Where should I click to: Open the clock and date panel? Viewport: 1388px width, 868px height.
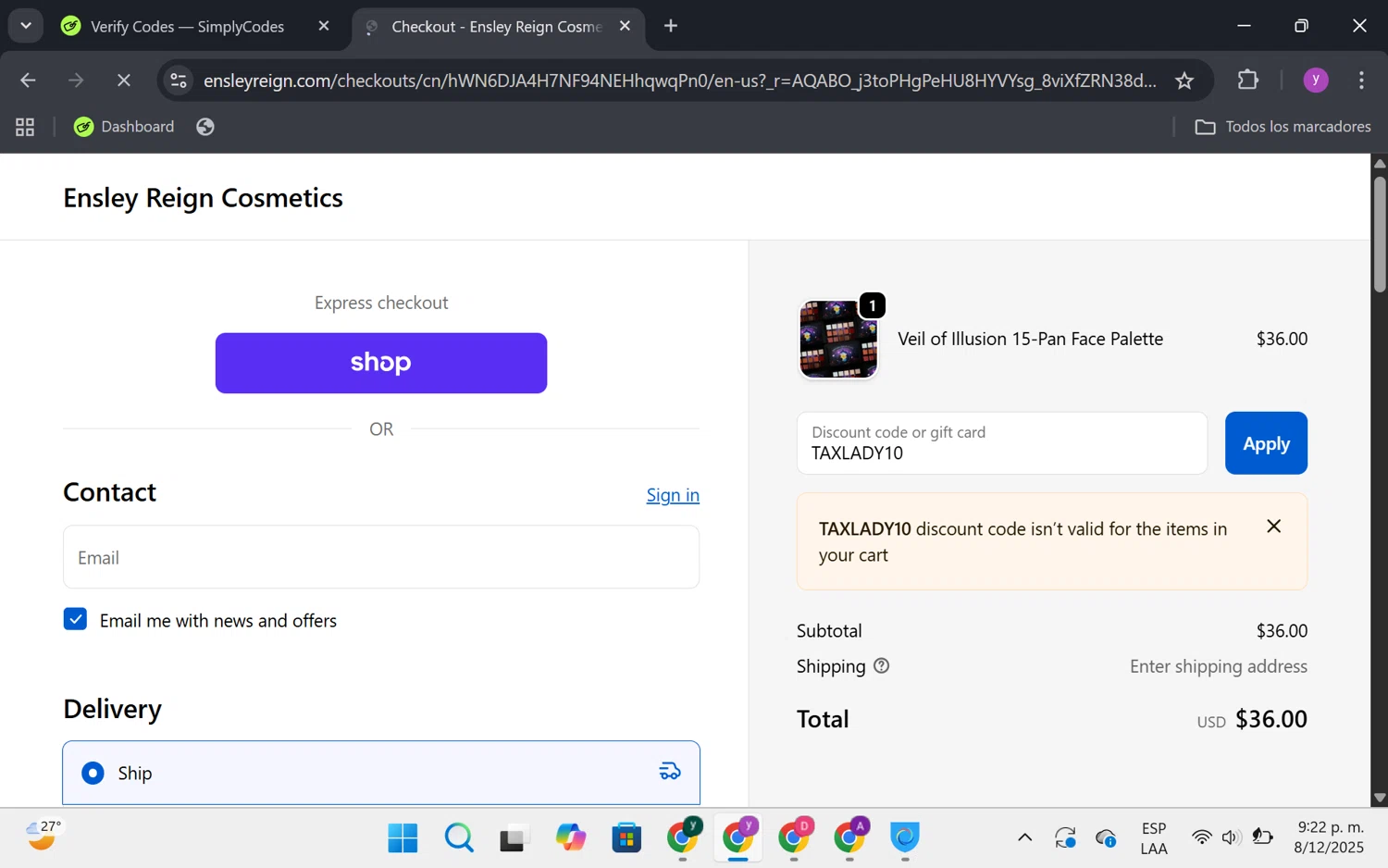tap(1330, 837)
